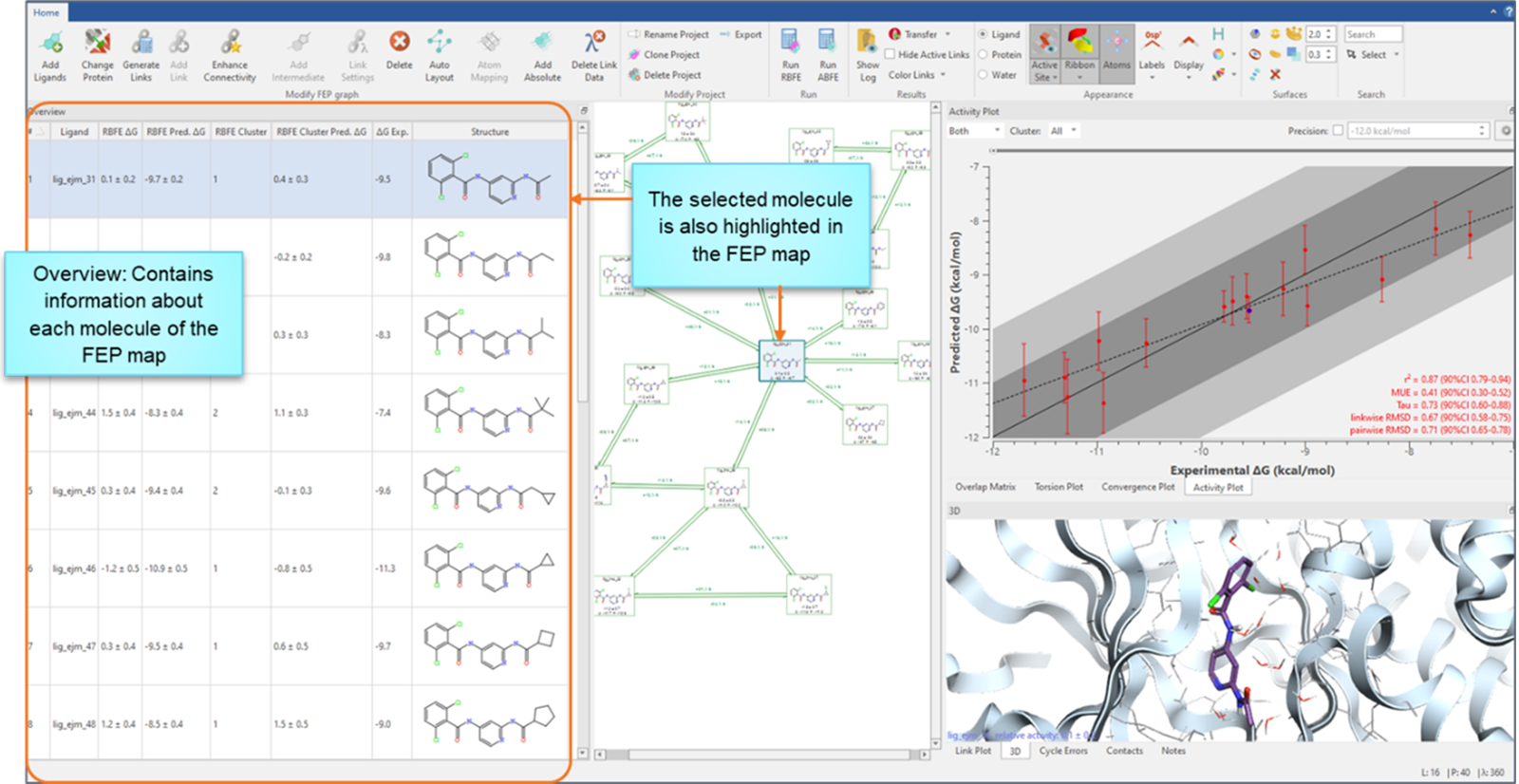The image size is (1519, 784).
Task: Open the Cluster All dropdown
Action: pos(1063,131)
